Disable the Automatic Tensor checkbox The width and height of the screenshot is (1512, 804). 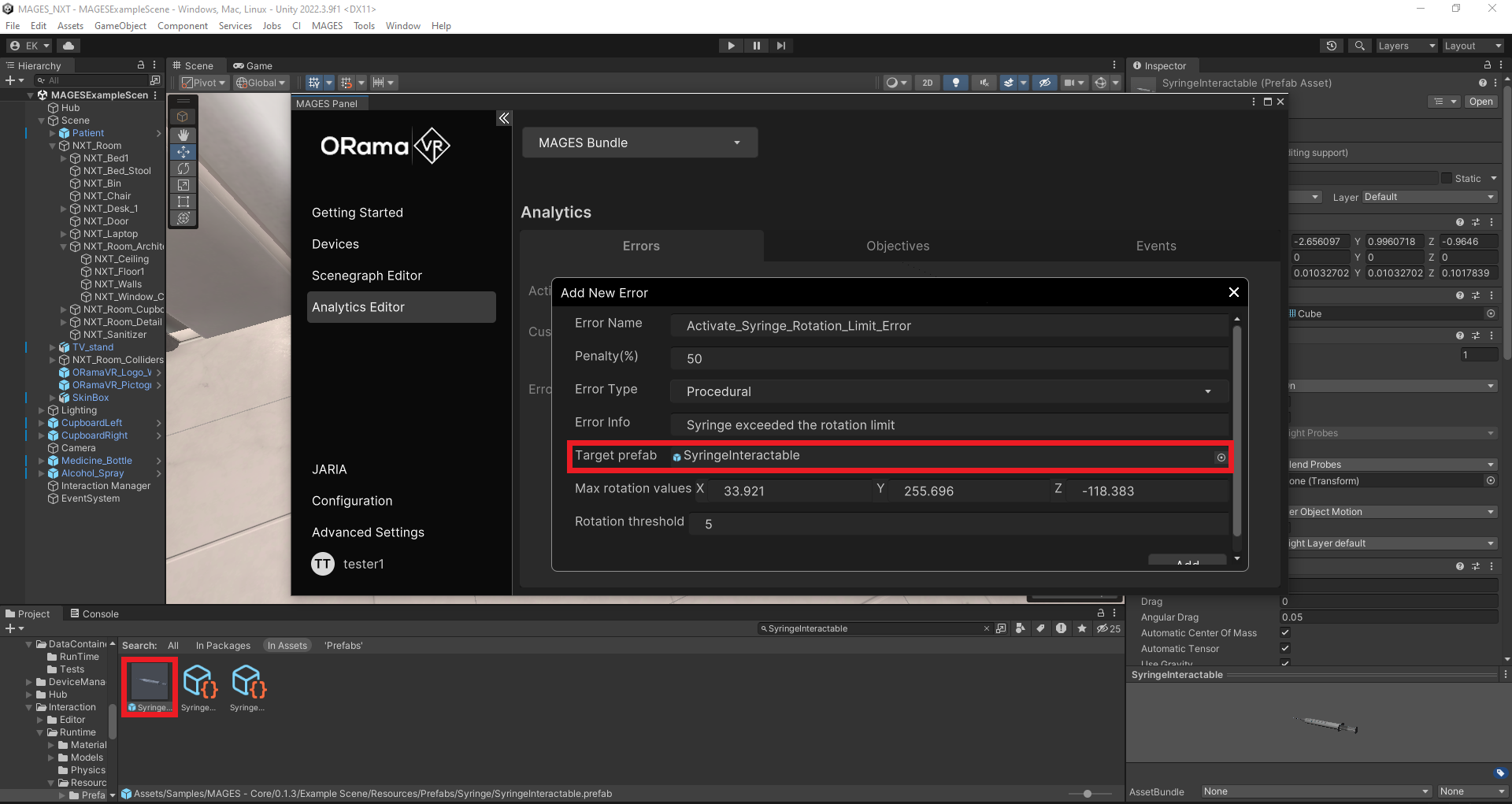(1285, 648)
